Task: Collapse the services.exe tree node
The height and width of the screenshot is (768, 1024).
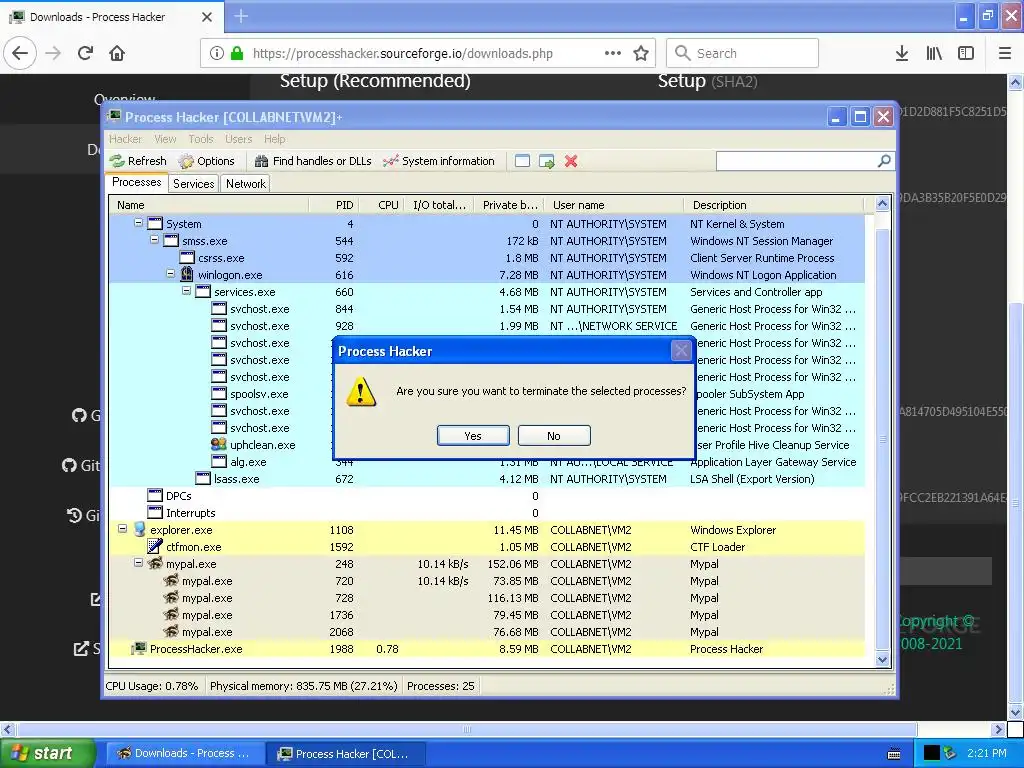Action: coord(187,291)
